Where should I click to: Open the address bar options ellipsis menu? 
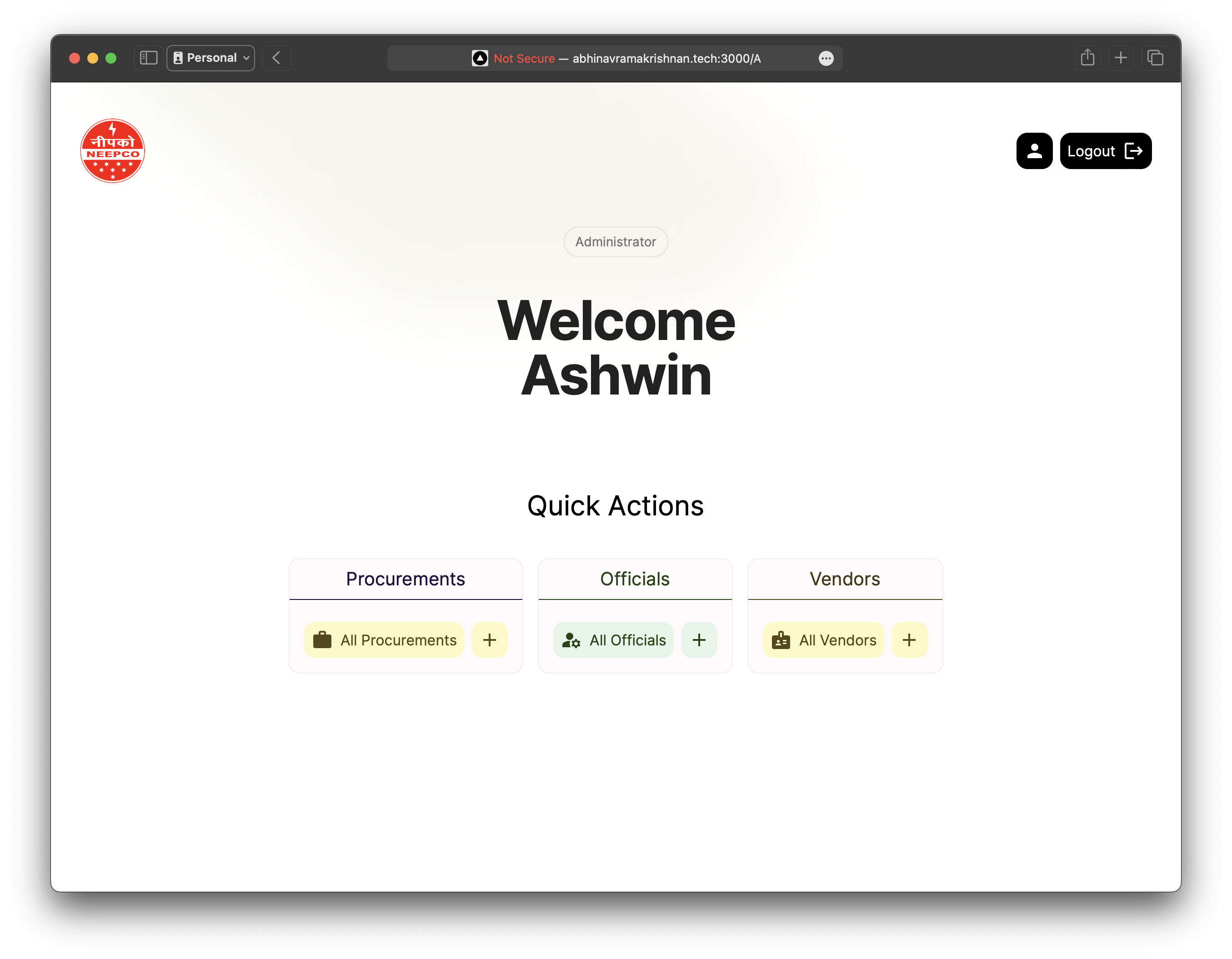click(x=826, y=58)
